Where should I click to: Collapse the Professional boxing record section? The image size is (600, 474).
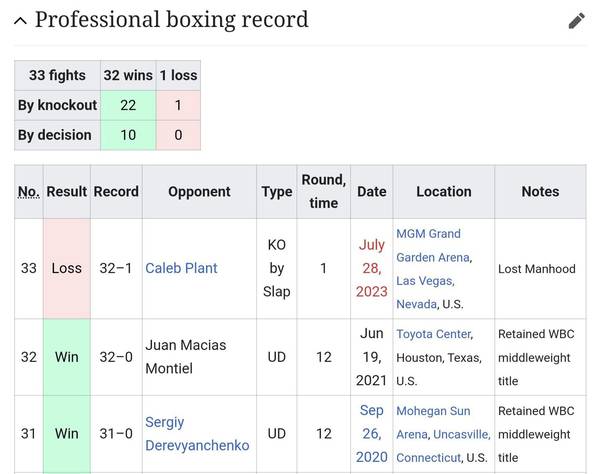point(19,20)
